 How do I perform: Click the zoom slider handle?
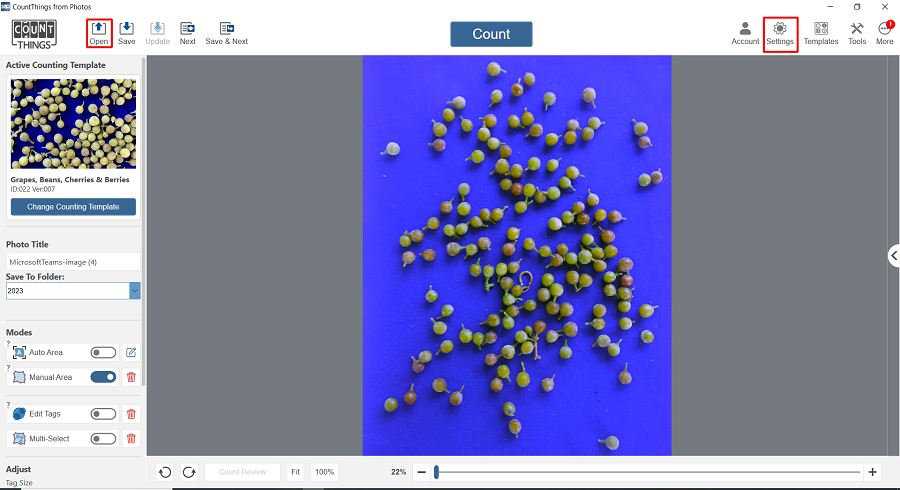tap(436, 472)
